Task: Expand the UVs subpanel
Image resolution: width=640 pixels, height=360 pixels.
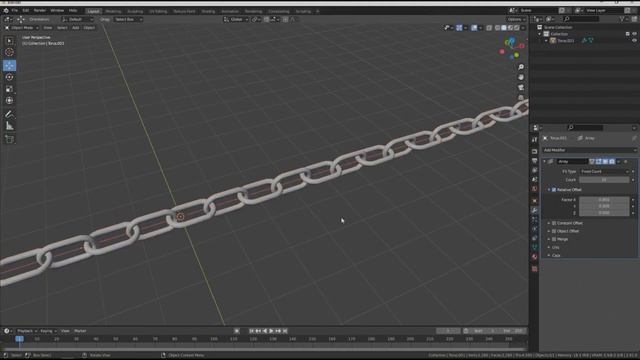Action: click(556, 247)
